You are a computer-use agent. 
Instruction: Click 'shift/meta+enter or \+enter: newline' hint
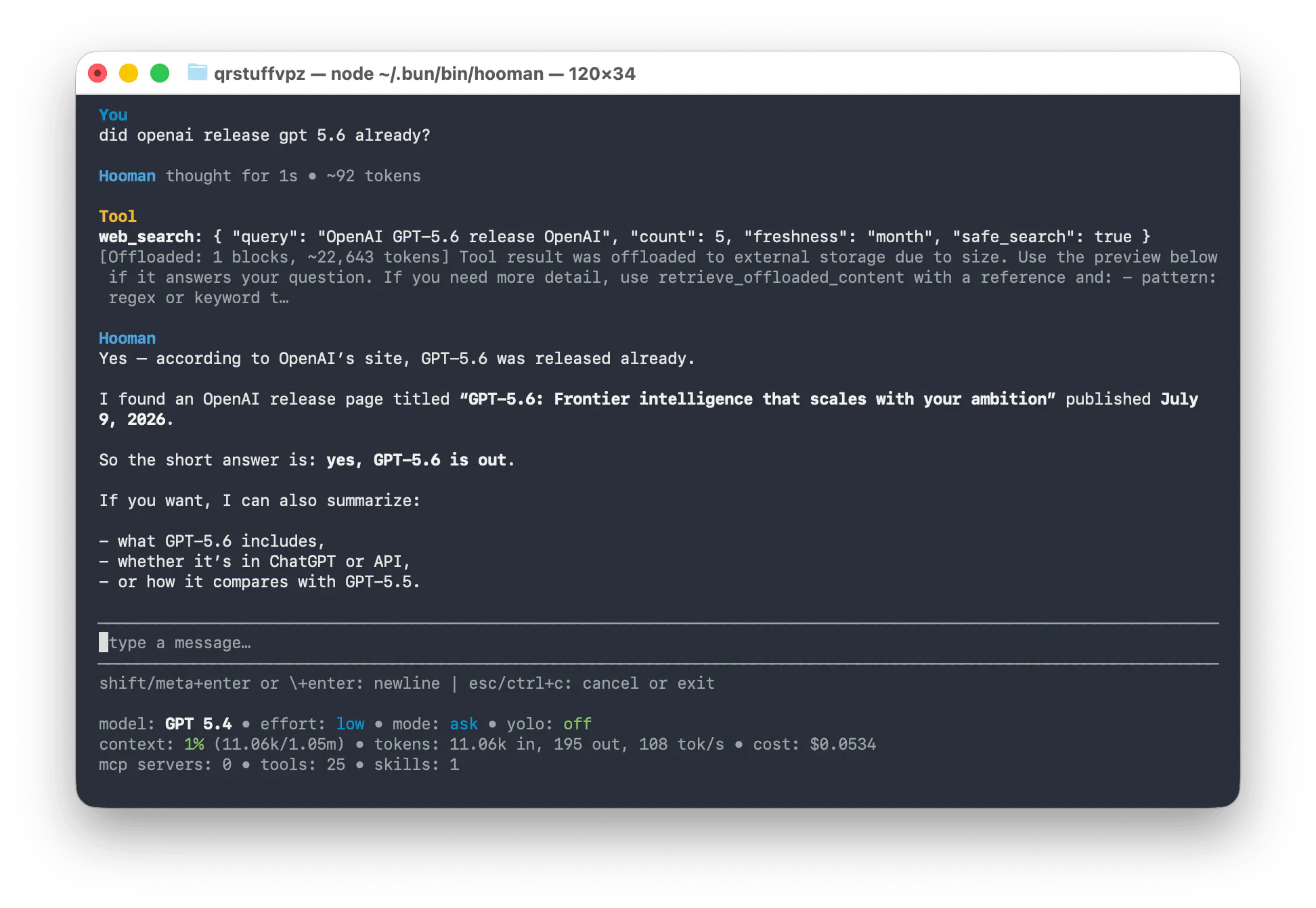click(x=269, y=683)
